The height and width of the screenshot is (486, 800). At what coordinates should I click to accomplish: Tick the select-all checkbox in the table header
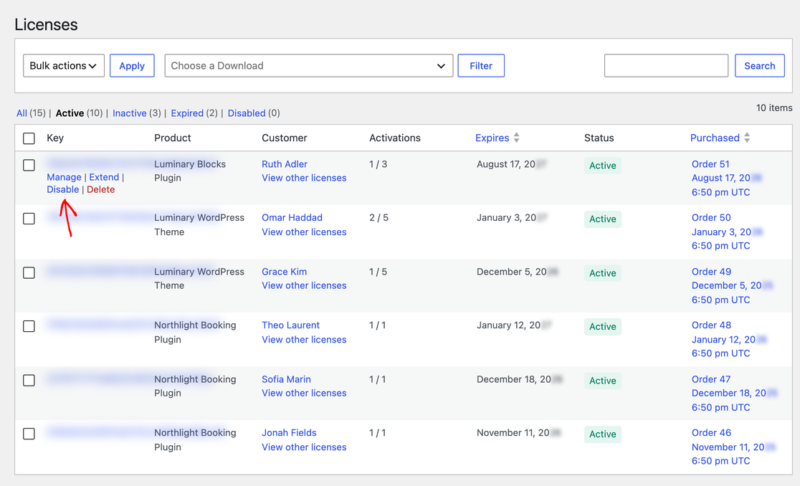[x=29, y=138]
